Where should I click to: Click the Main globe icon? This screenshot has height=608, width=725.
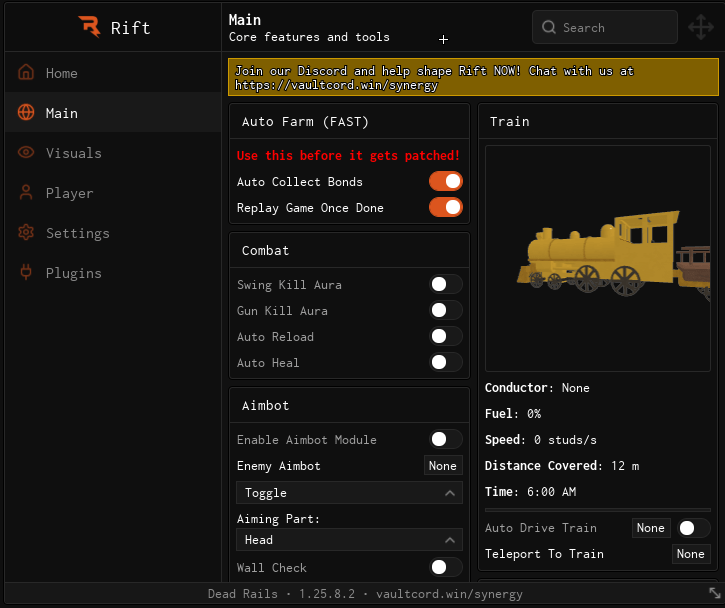coord(26,112)
